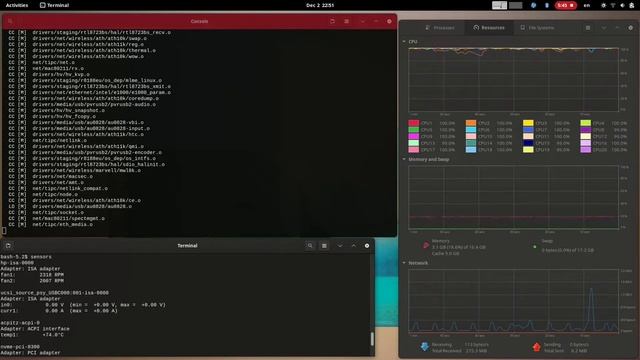Change the CPU3 yellow color swatch
640x360 pixels.
[x=528, y=123]
